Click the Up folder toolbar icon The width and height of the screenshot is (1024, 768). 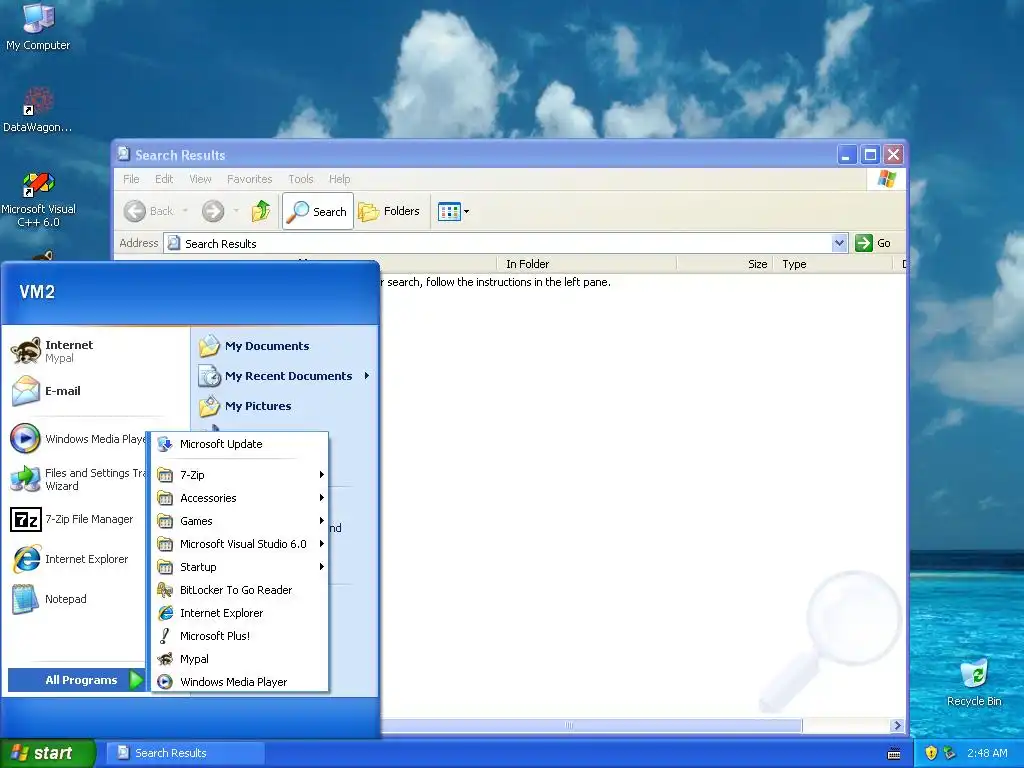pos(261,211)
